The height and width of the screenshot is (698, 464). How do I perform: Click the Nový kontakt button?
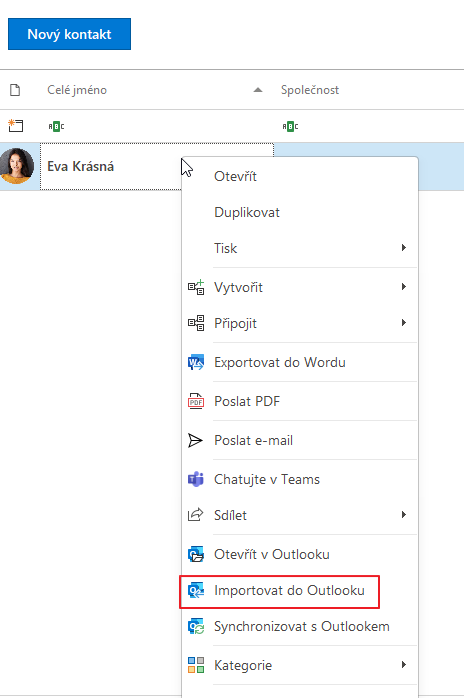pyautogui.click(x=69, y=34)
